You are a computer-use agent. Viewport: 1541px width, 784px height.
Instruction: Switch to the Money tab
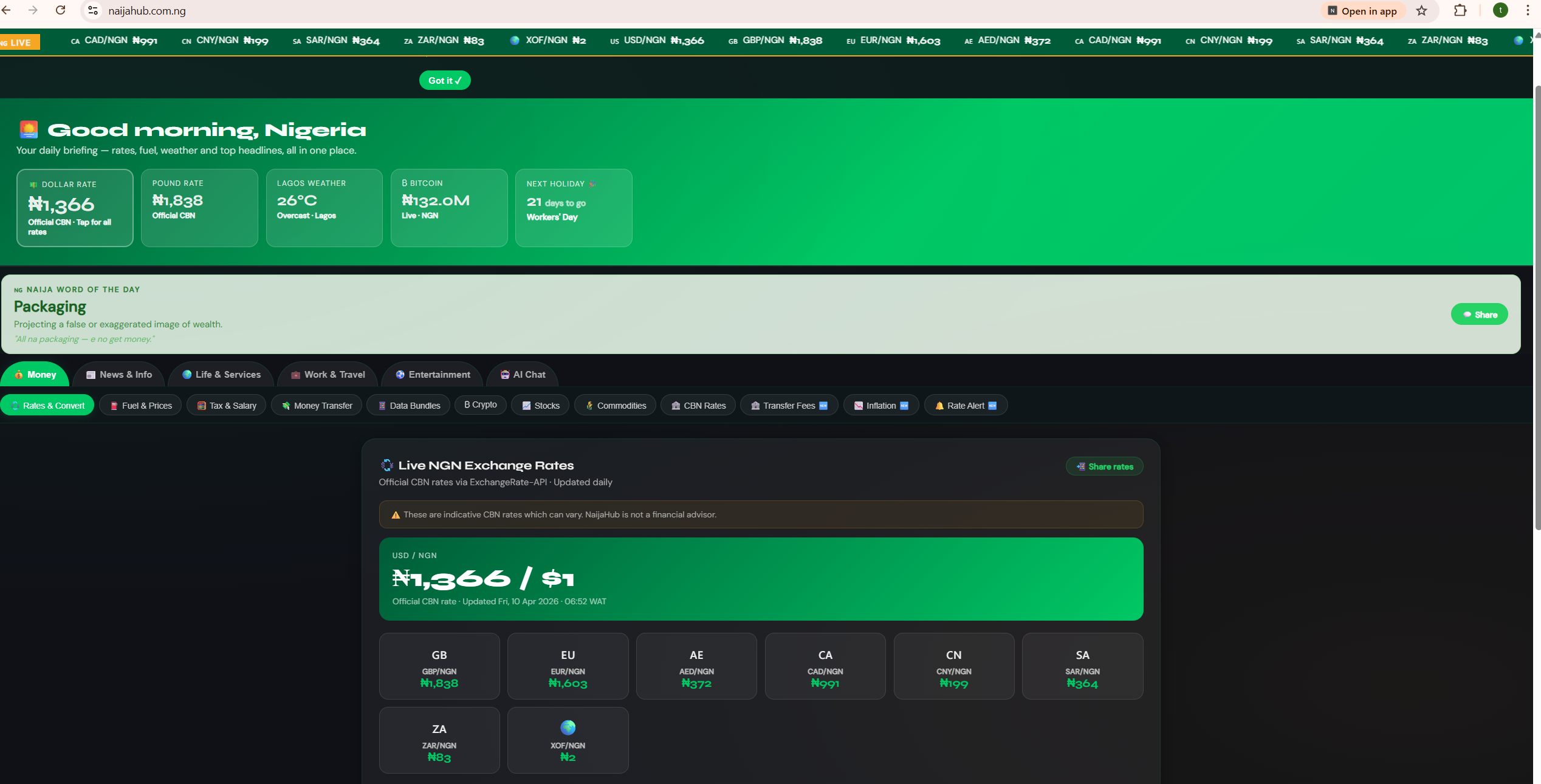35,375
